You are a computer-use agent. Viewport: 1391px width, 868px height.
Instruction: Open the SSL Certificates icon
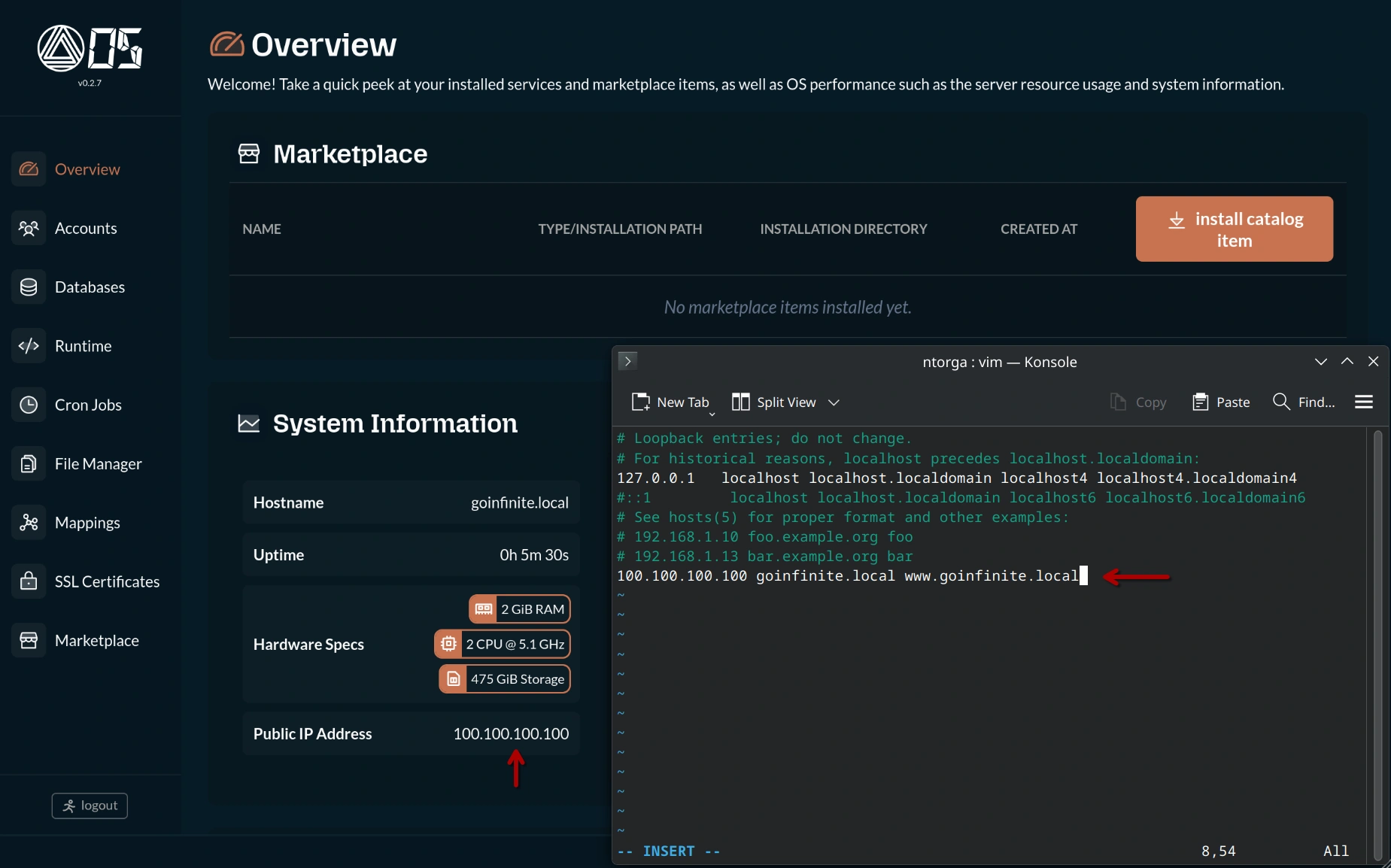click(29, 581)
